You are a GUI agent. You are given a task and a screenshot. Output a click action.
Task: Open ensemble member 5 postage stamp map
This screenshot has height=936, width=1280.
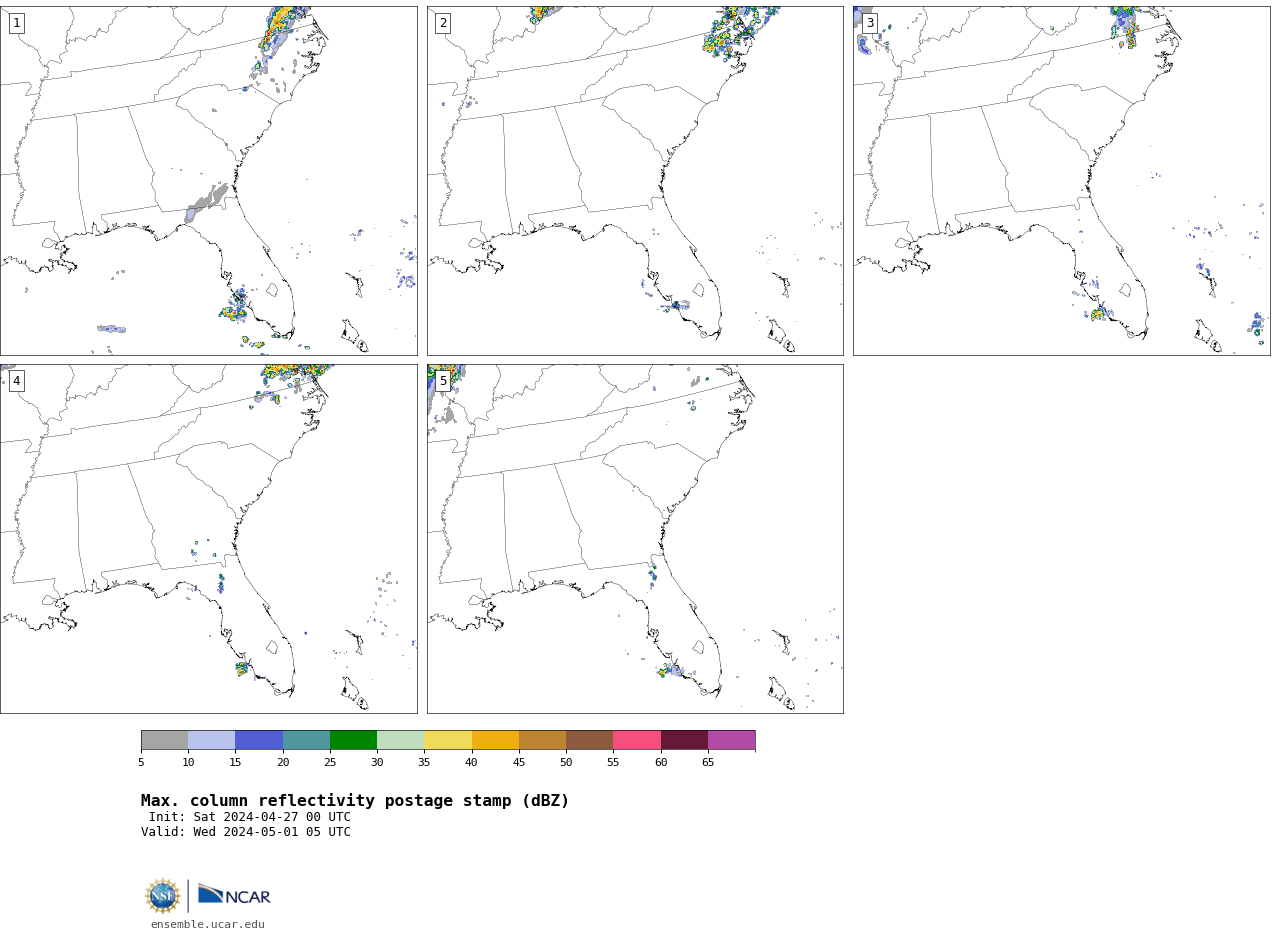635,539
